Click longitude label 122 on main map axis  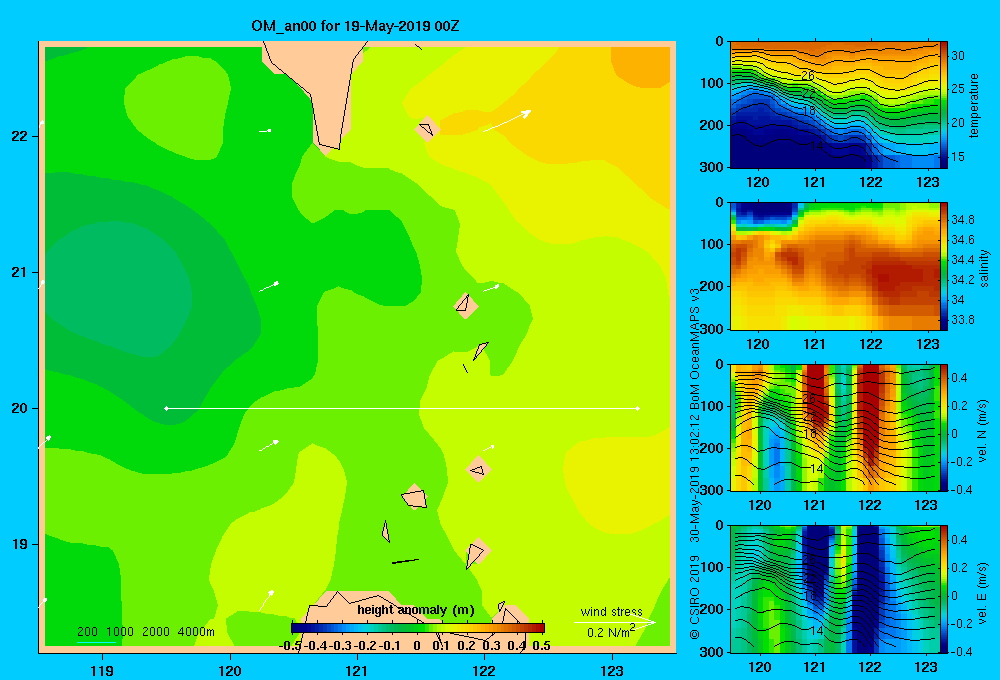click(x=484, y=670)
